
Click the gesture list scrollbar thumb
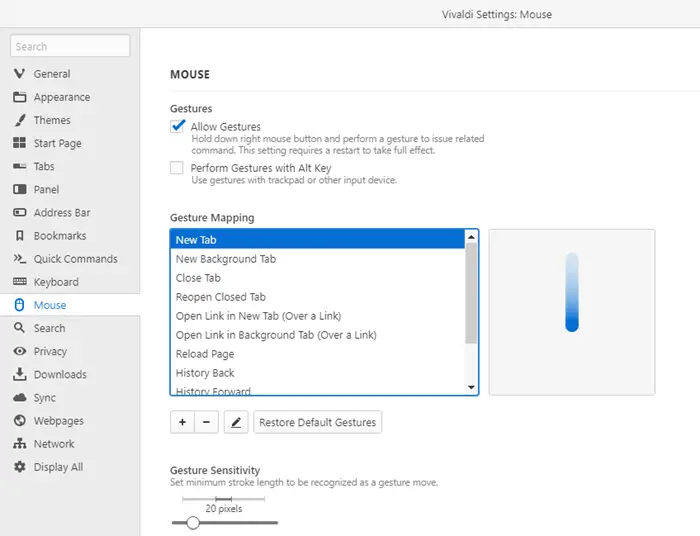click(471, 293)
